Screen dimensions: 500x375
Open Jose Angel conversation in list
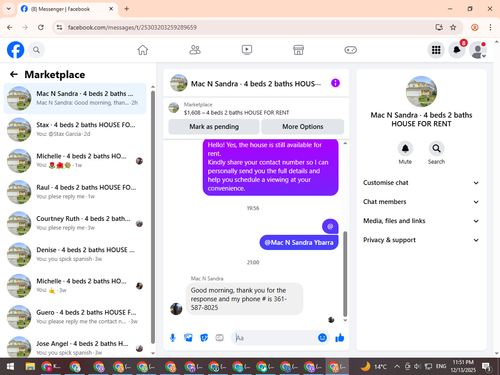[75, 347]
